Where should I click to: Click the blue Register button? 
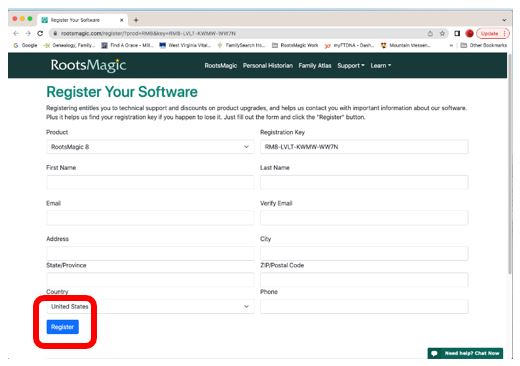[63, 327]
